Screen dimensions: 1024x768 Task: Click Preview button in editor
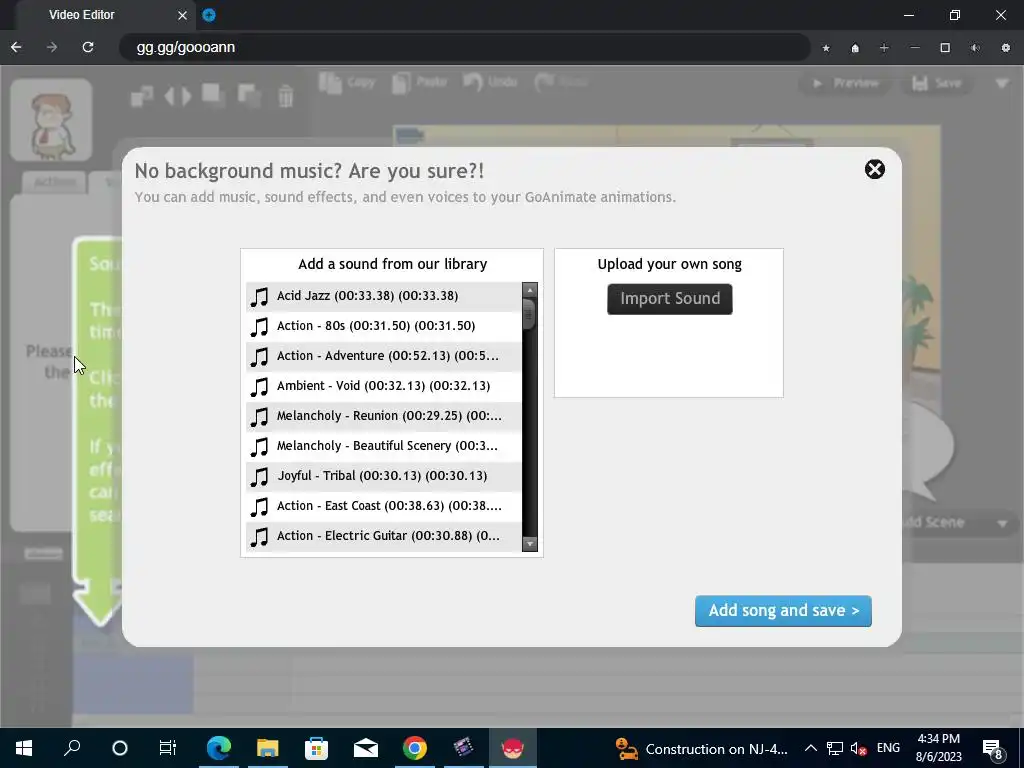tap(846, 84)
